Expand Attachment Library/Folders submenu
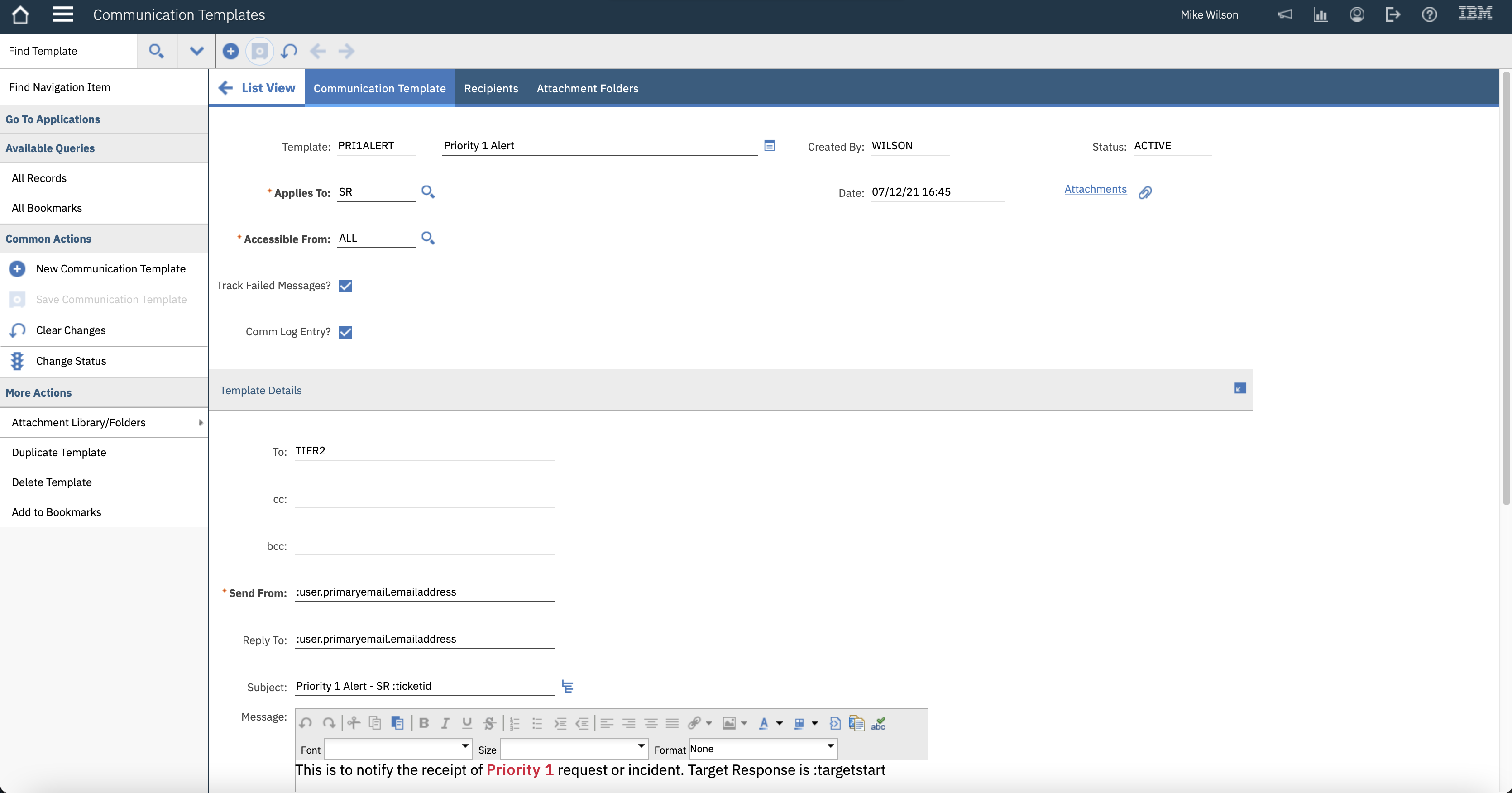Viewport: 1512px width, 793px height. point(201,423)
